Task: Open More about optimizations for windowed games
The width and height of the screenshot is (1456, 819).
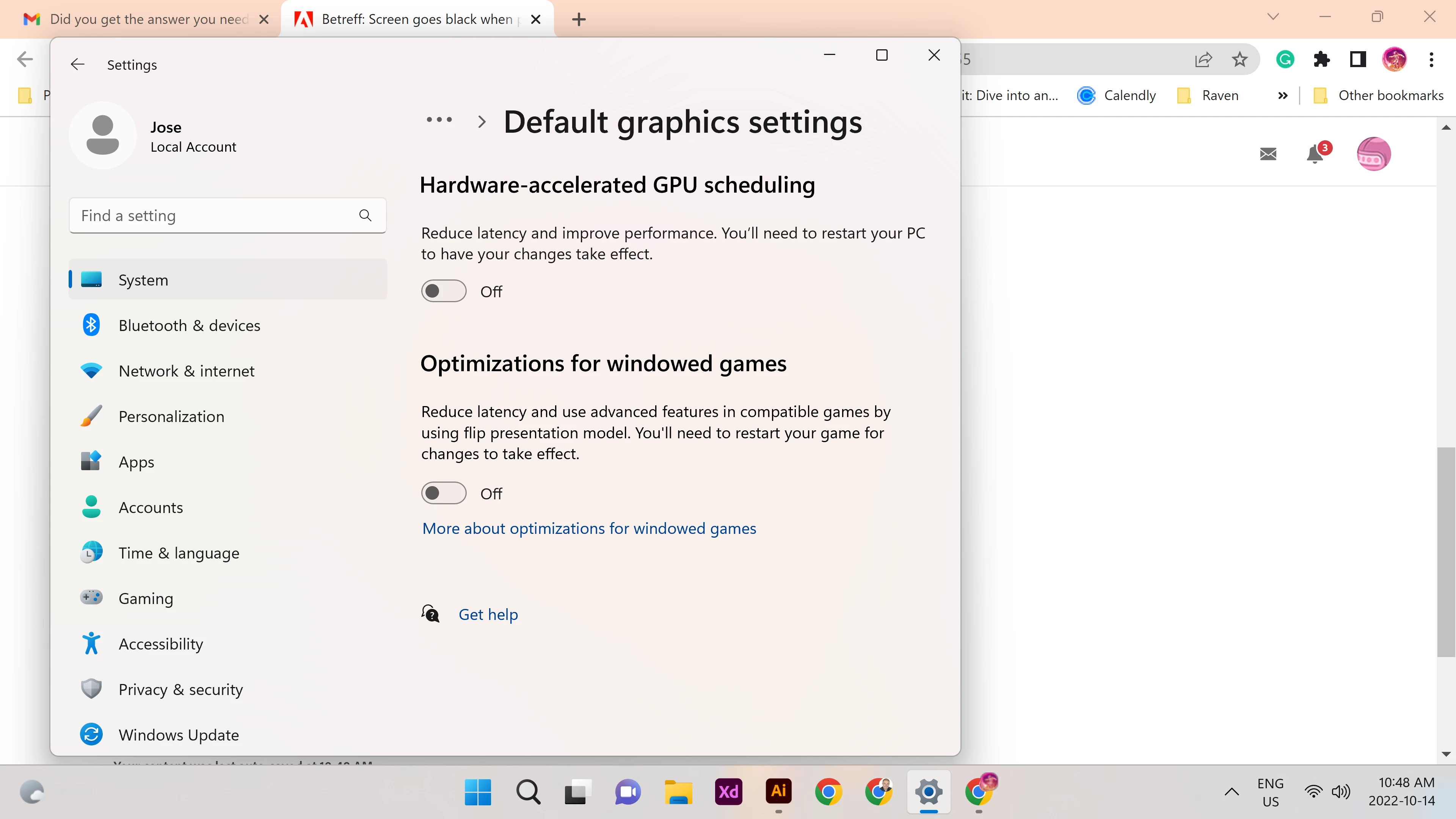Action: pyautogui.click(x=589, y=529)
